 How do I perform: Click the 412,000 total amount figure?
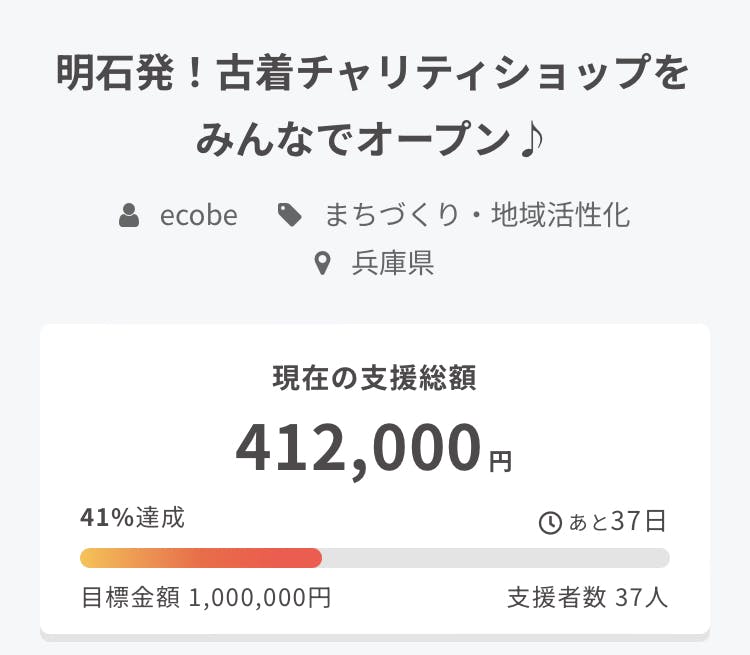pyautogui.click(x=359, y=448)
